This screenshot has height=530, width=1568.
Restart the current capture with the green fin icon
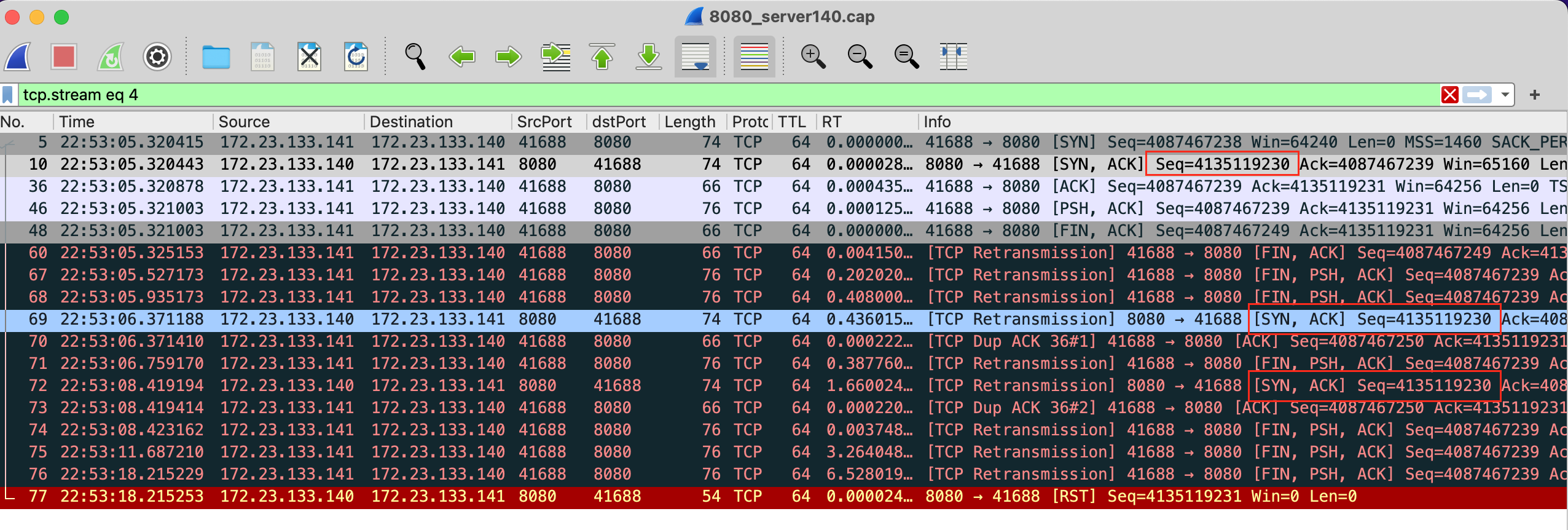[111, 57]
